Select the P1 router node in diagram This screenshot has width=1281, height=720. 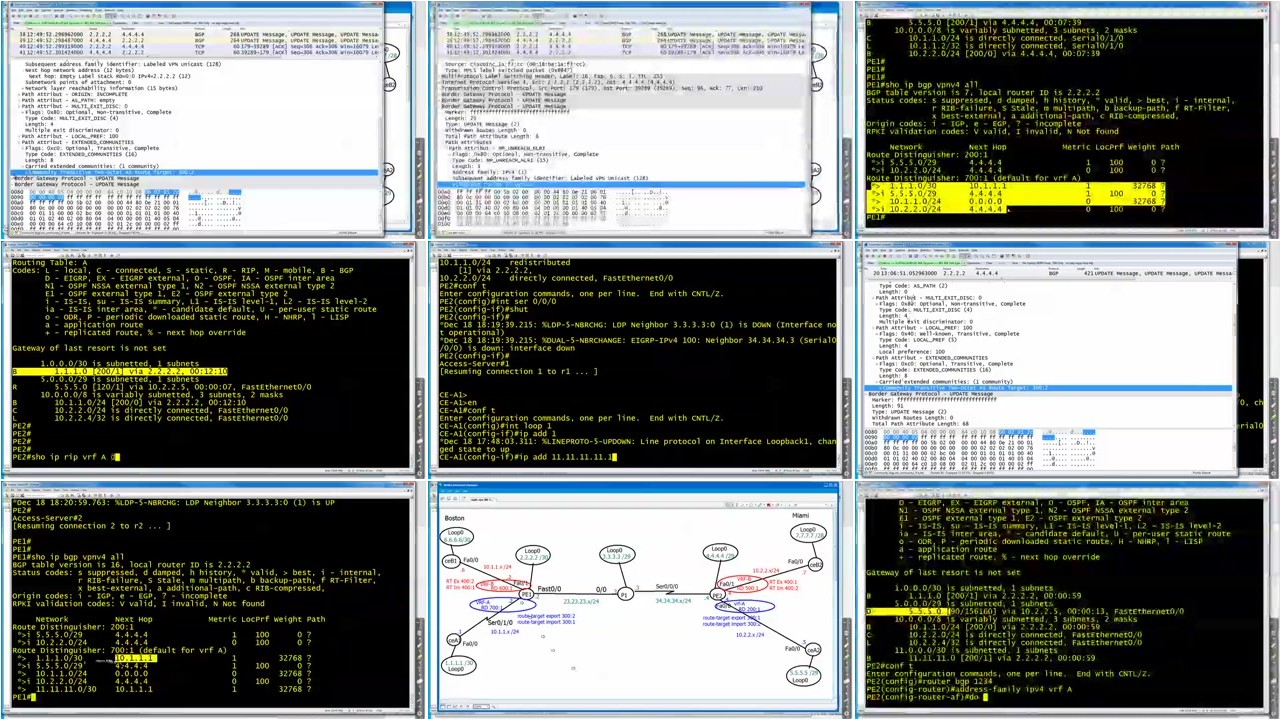[x=625, y=594]
